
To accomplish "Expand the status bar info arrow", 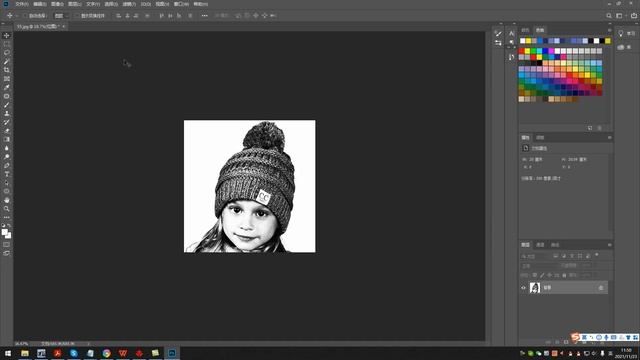I will [88, 344].
